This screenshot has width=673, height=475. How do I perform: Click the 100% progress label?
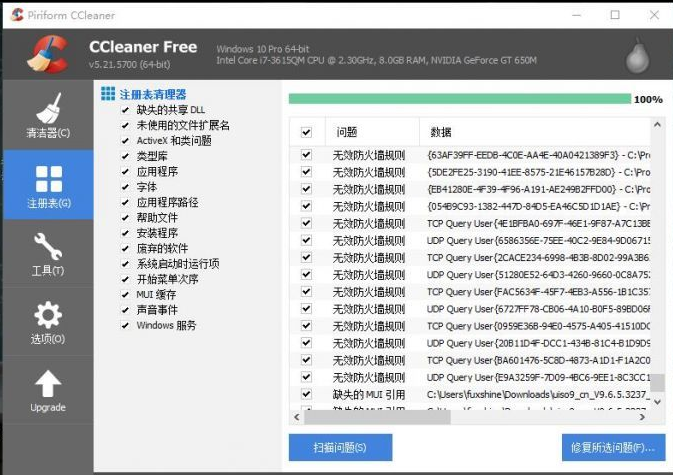tap(648, 100)
